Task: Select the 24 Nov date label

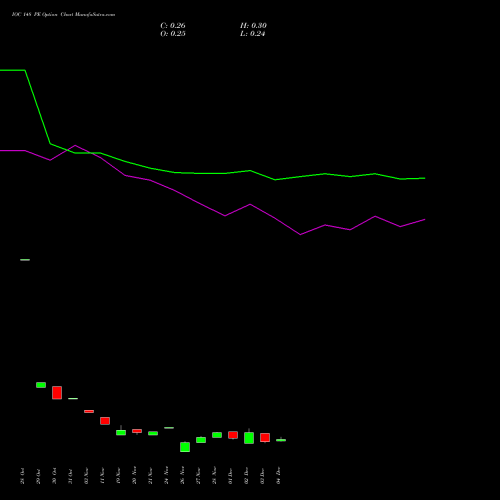Action: click(166, 475)
